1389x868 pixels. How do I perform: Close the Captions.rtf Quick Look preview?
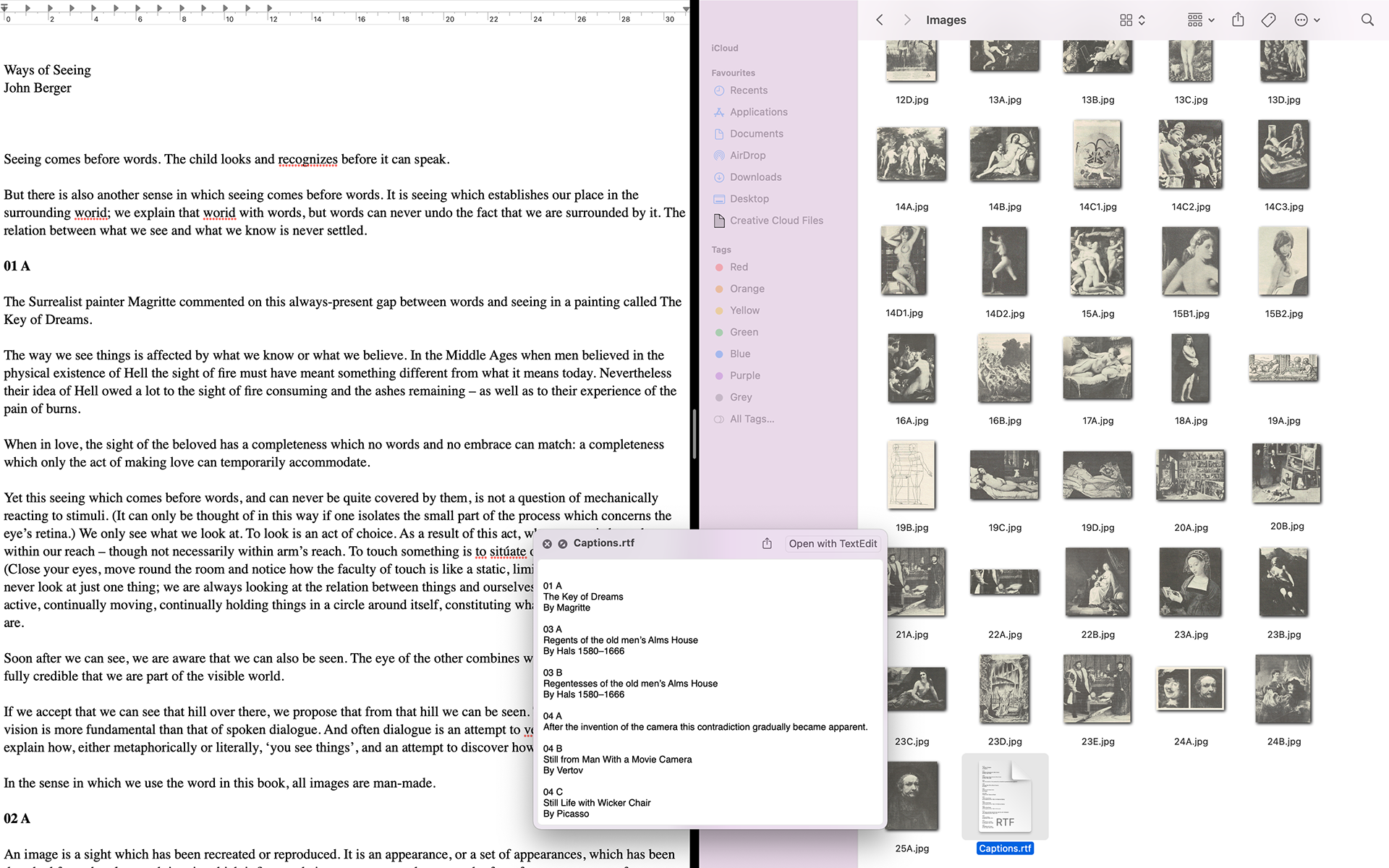(547, 544)
